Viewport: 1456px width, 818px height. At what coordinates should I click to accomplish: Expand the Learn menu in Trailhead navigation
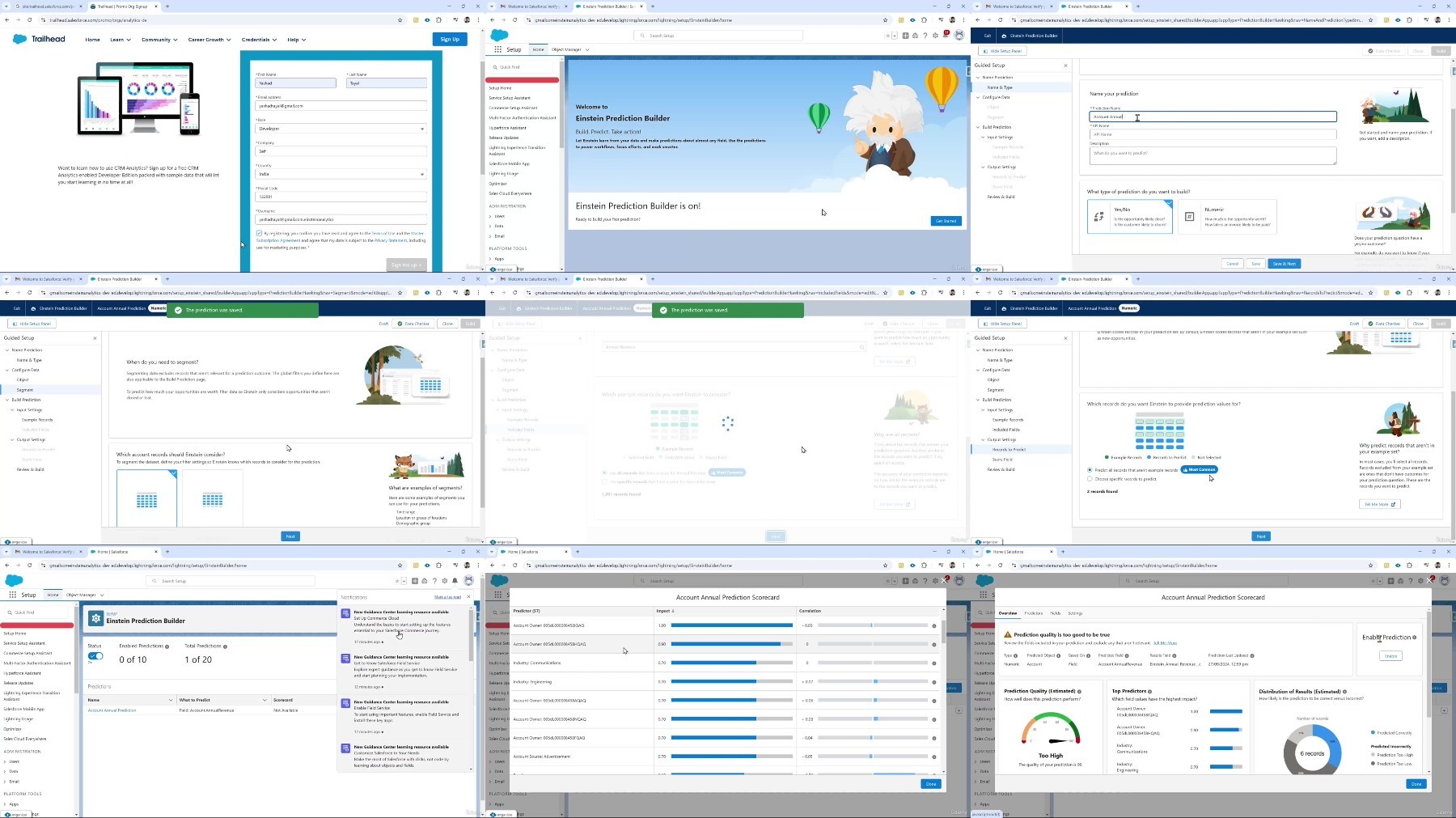click(x=121, y=40)
